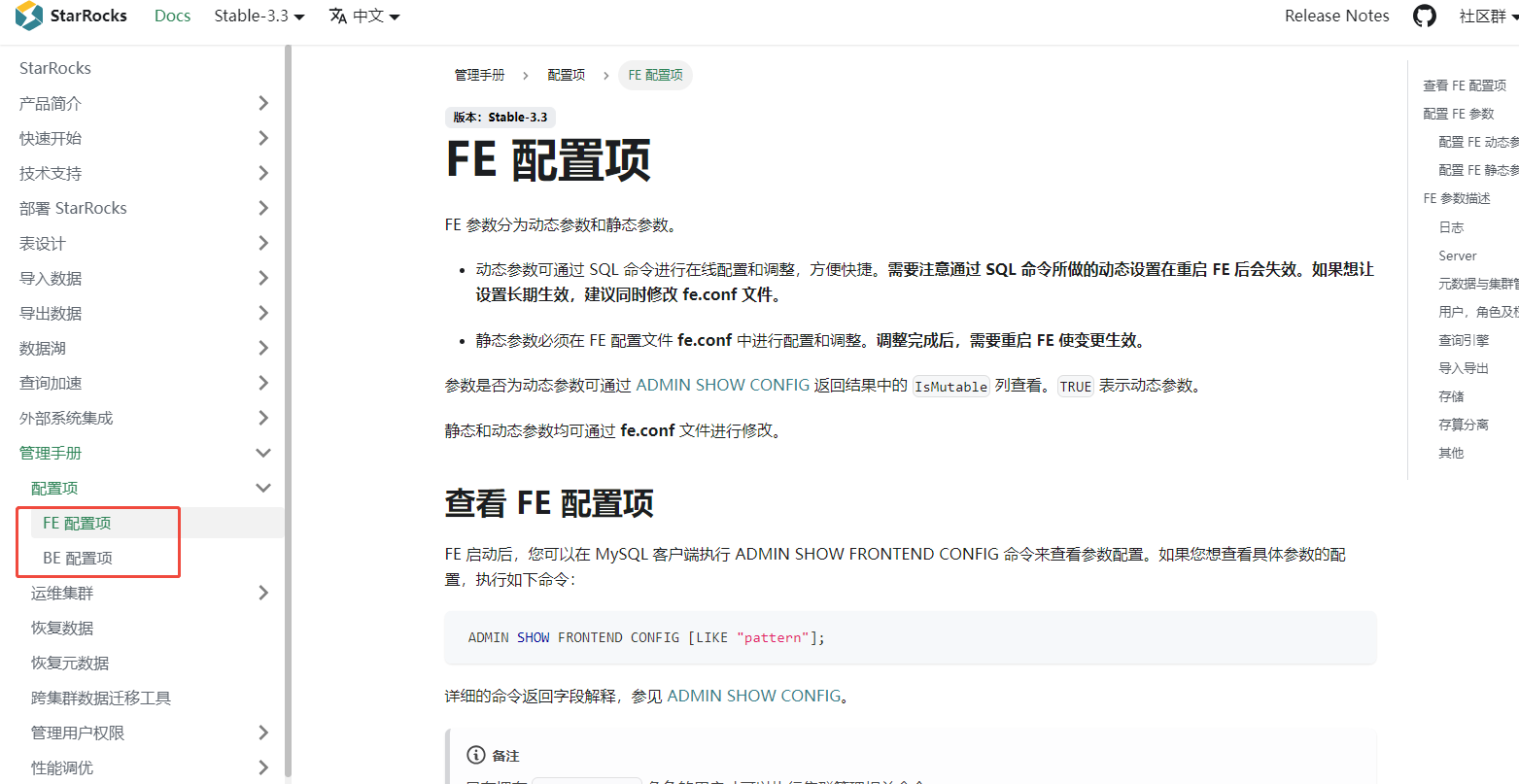Expand the 快速开始 chevron
This screenshot has width=1519, height=784.
coord(263,138)
